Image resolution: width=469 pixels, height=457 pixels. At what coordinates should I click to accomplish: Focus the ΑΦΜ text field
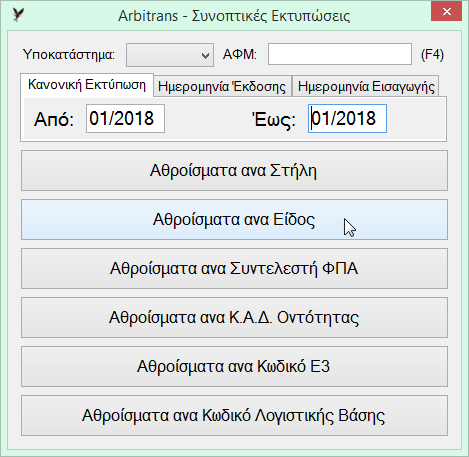coord(340,54)
